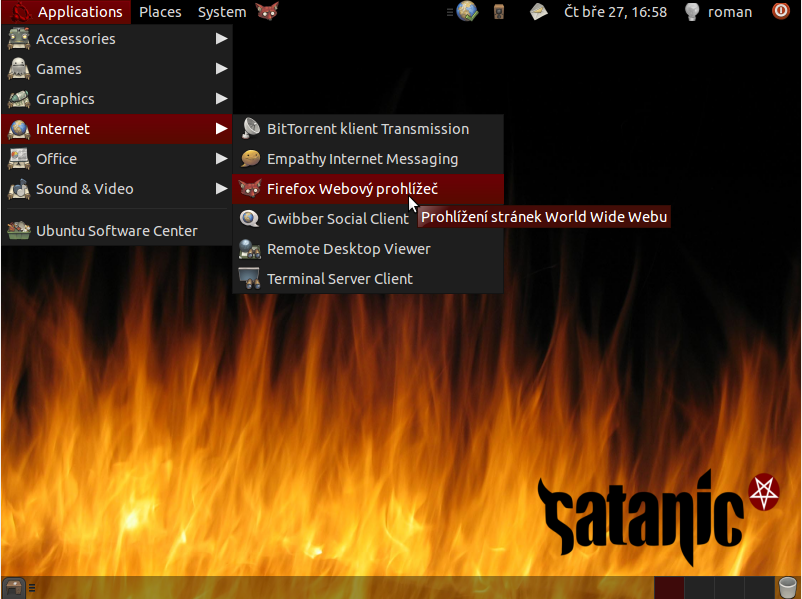The height and width of the screenshot is (599, 802).
Task: Open the System menu
Action: pos(221,12)
